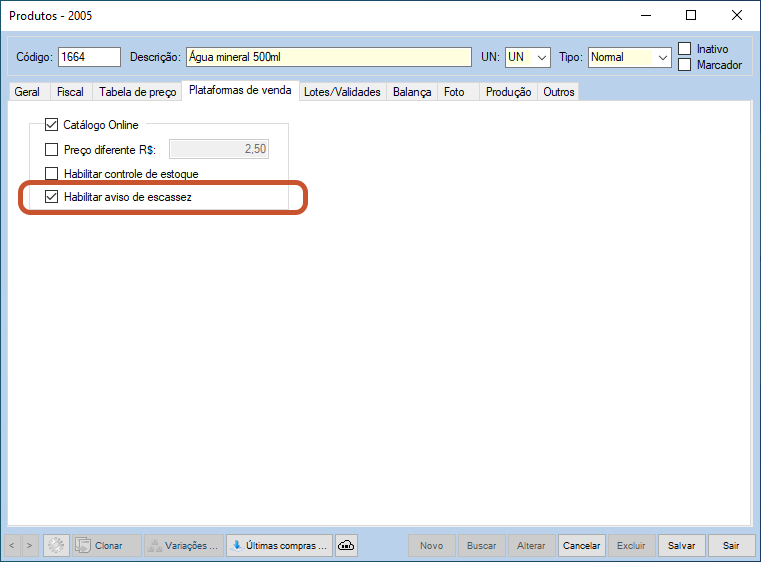Image resolution: width=761 pixels, height=562 pixels.
Task: Switch to the Fiscal tab
Action: click(70, 92)
